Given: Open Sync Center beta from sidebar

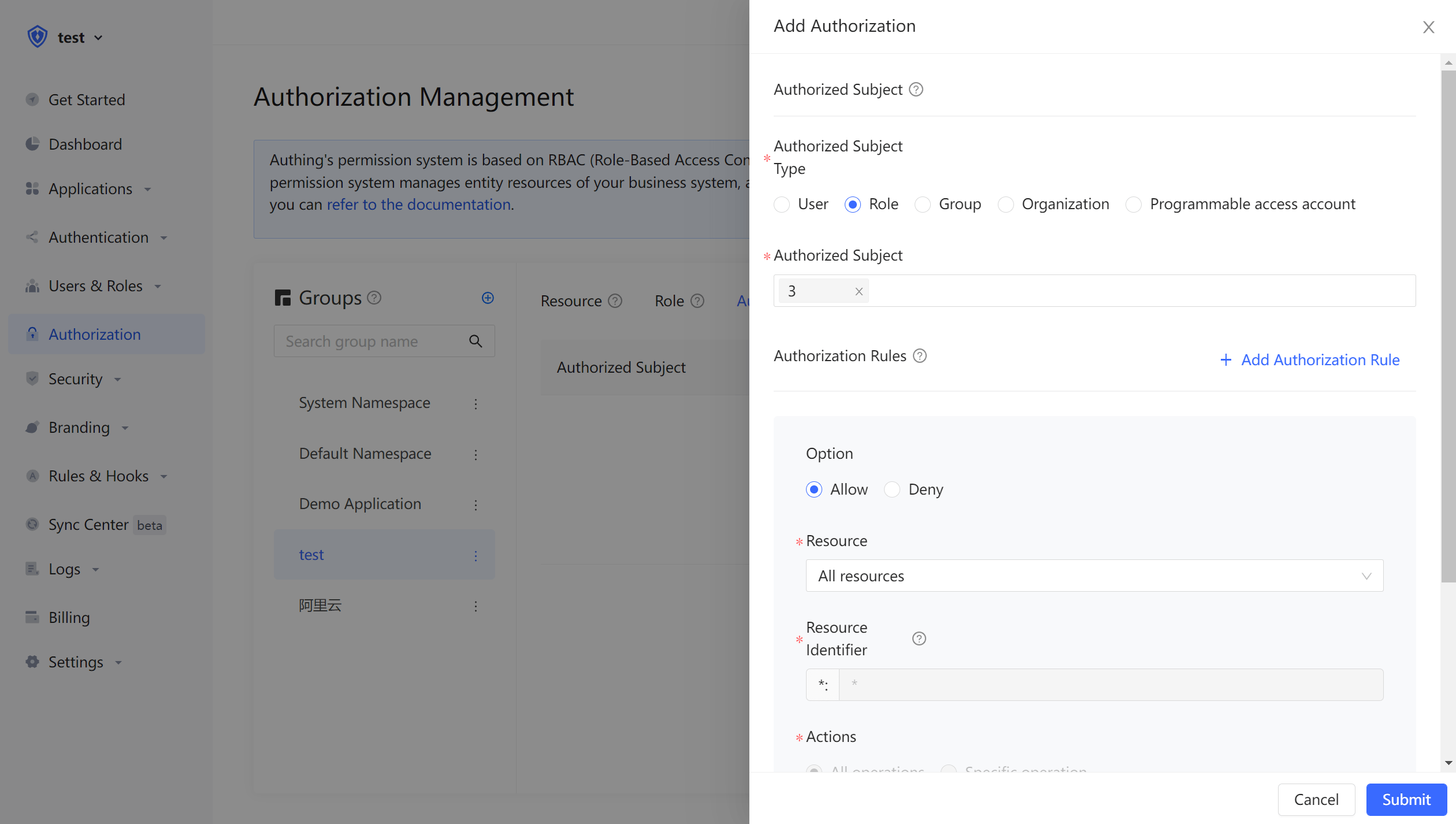Looking at the screenshot, I should [x=88, y=525].
